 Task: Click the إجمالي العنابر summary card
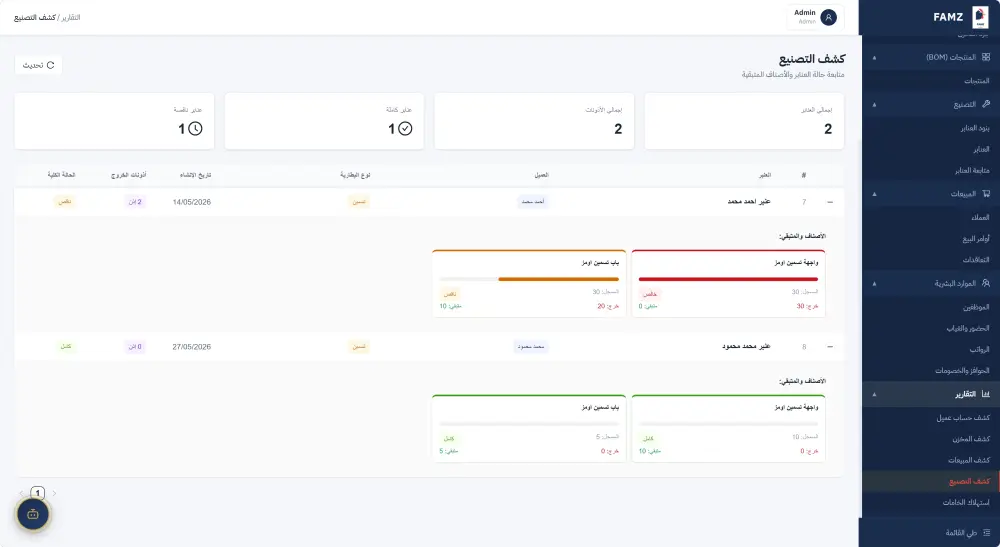coord(744,121)
